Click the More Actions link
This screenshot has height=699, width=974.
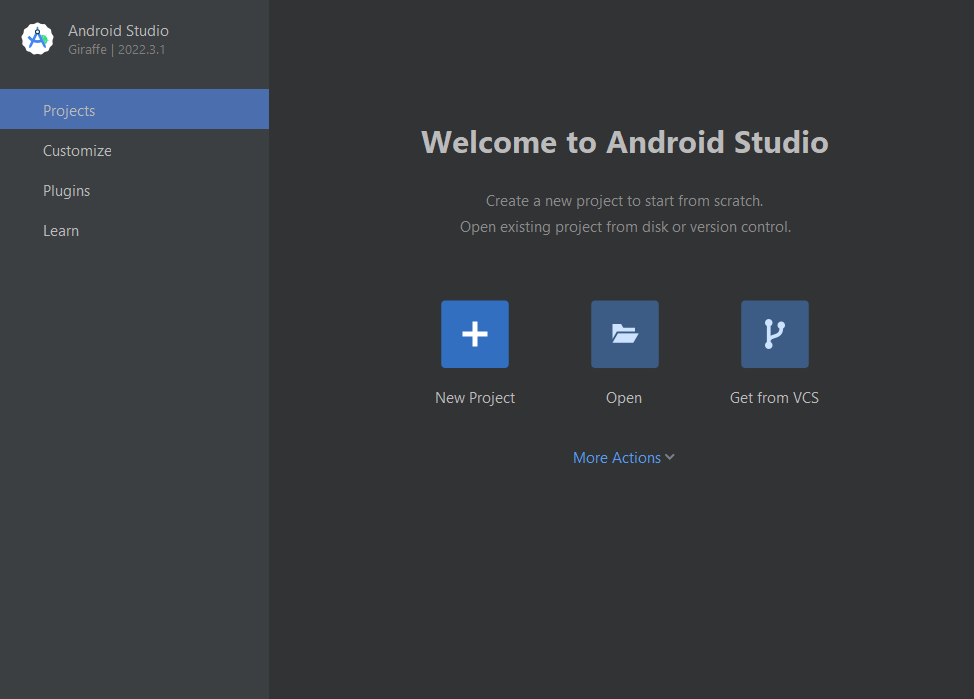pos(616,458)
